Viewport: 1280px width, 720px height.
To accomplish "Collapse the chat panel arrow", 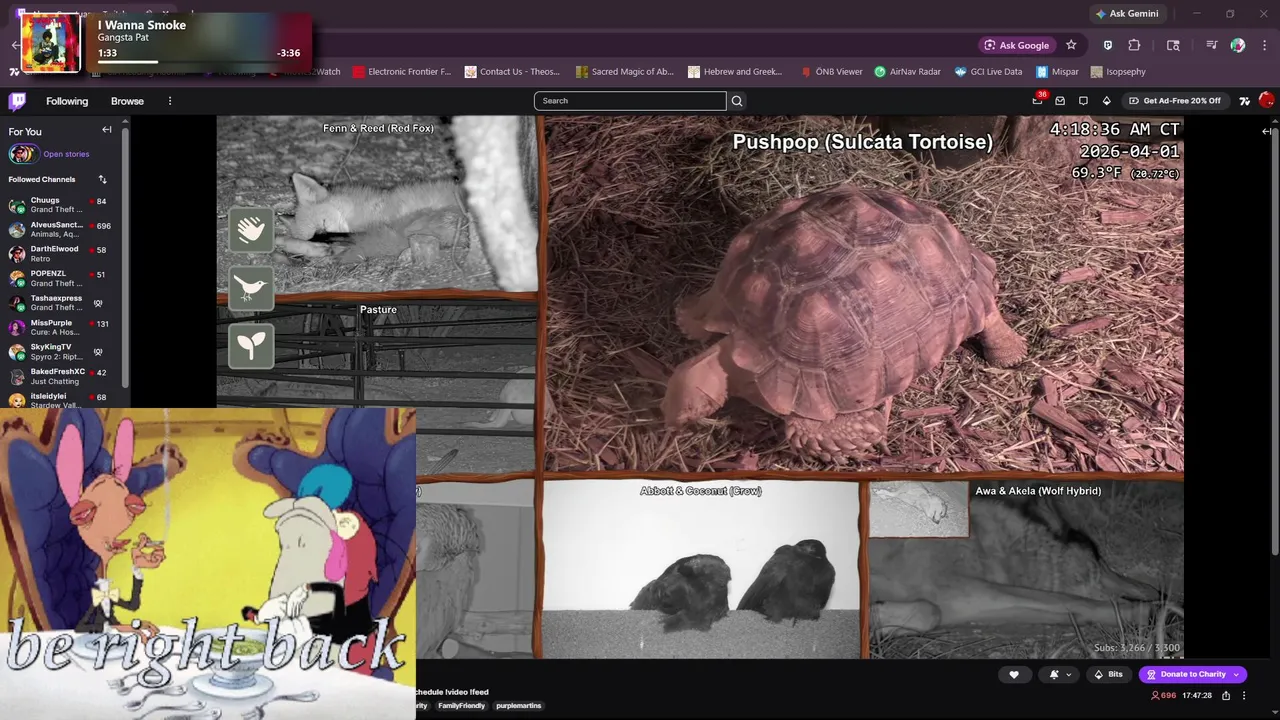I will (x=1267, y=131).
